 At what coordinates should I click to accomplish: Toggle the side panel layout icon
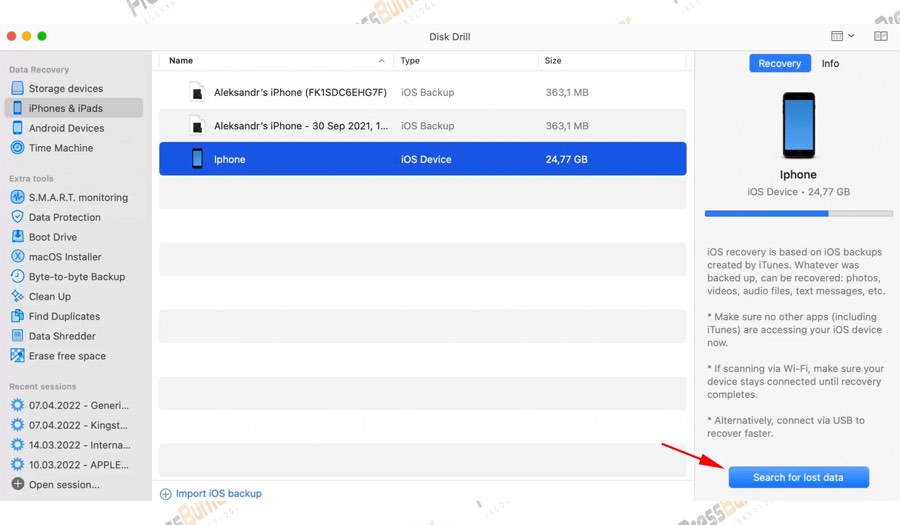pyautogui.click(x=880, y=36)
